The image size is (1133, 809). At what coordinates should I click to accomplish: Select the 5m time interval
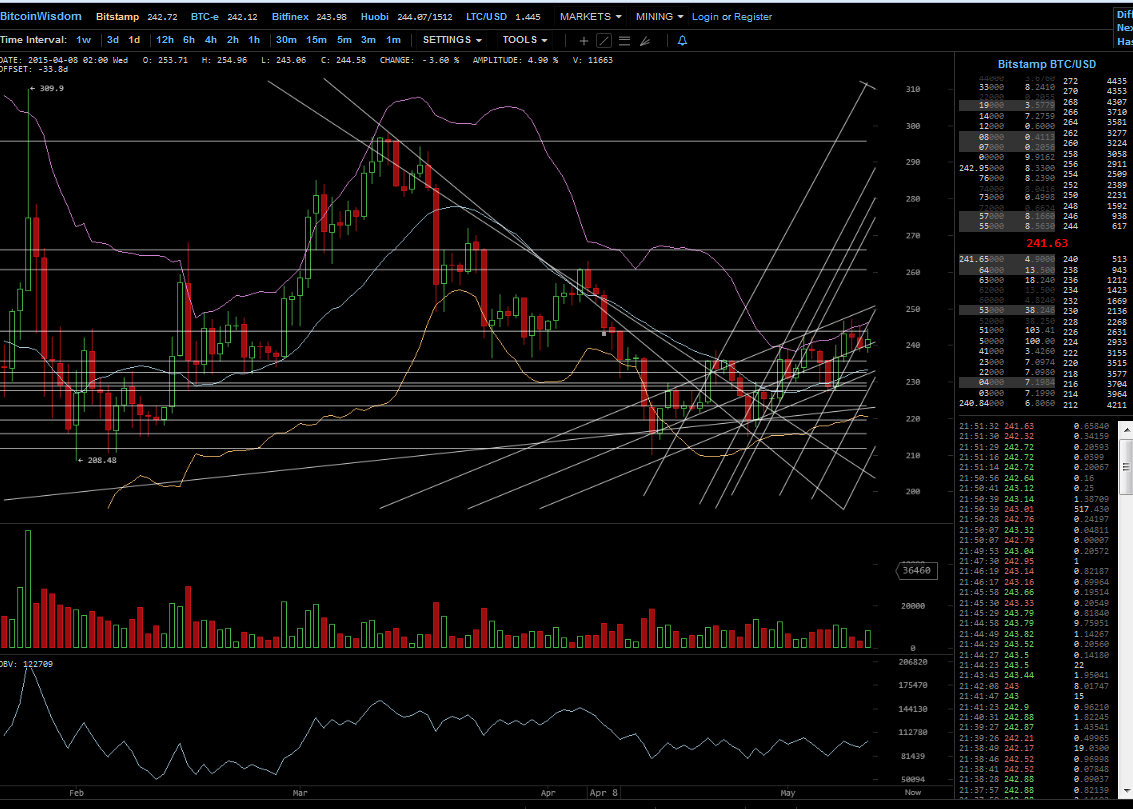point(344,40)
